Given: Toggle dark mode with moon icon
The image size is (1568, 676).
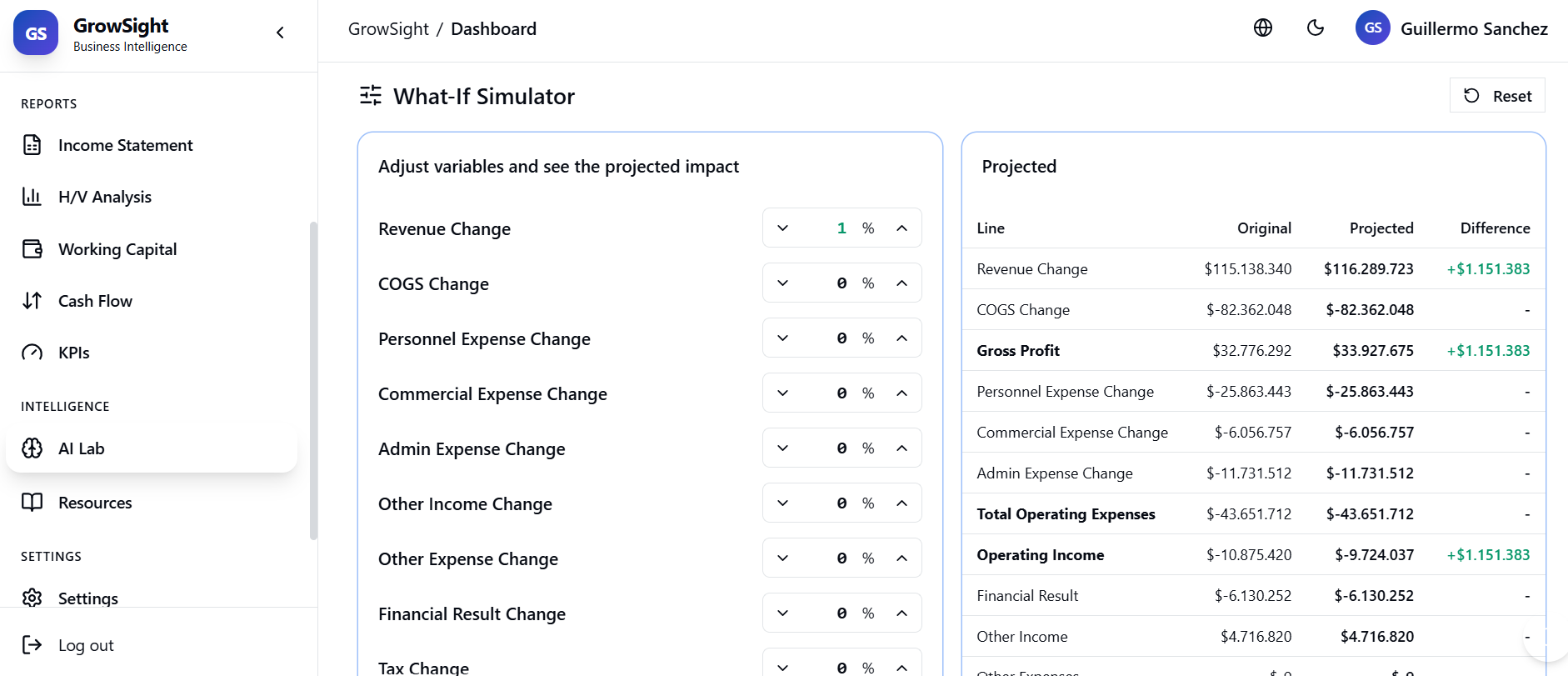Looking at the screenshot, I should point(1316,28).
